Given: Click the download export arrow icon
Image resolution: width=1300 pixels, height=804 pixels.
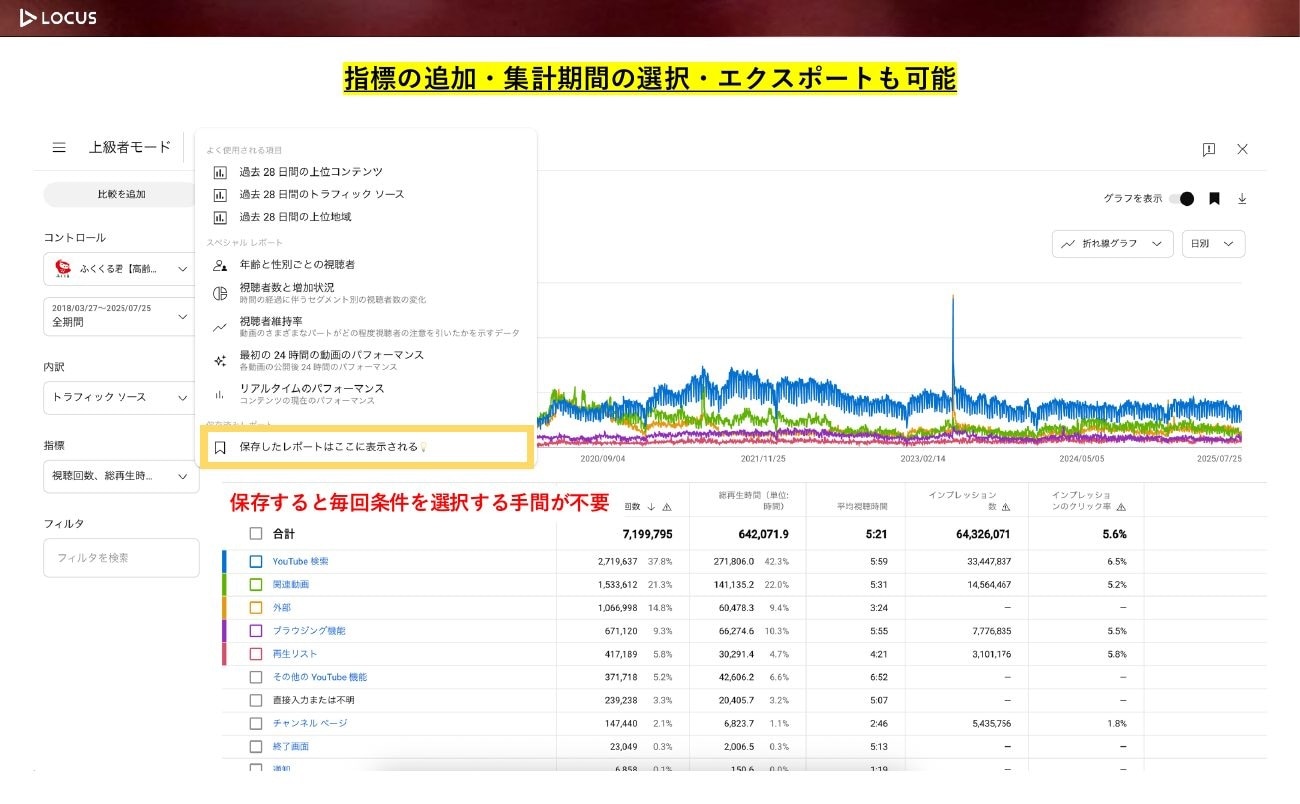Looking at the screenshot, I should pos(1242,199).
